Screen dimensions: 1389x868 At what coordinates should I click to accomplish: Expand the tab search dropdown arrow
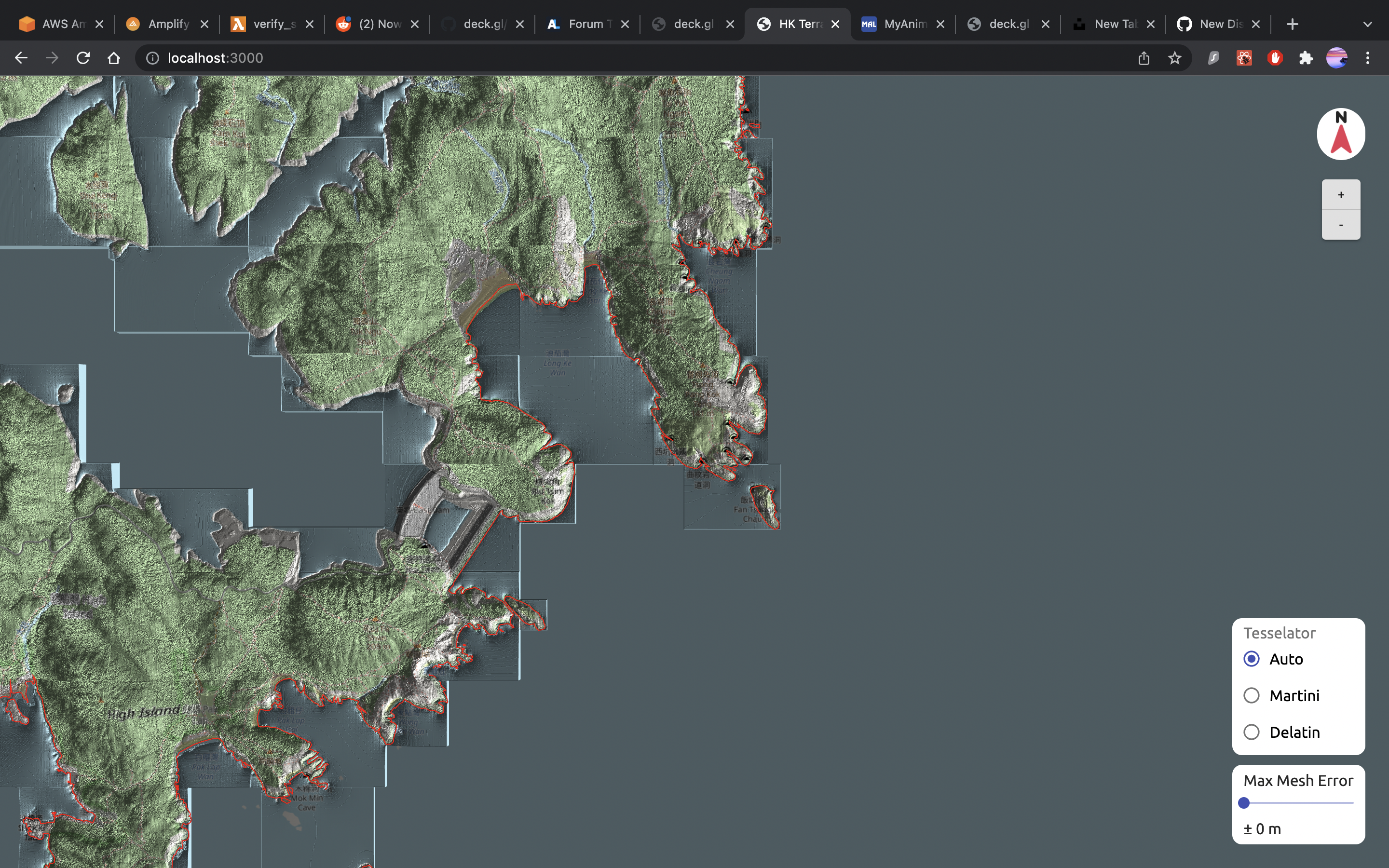(1368, 24)
